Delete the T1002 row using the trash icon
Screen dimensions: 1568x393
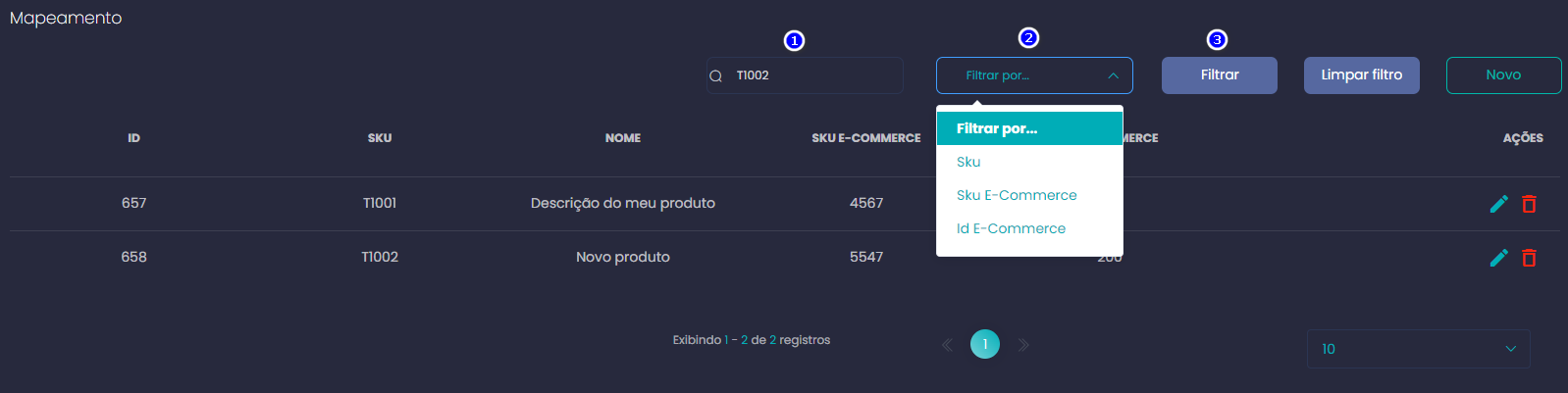[1529, 258]
